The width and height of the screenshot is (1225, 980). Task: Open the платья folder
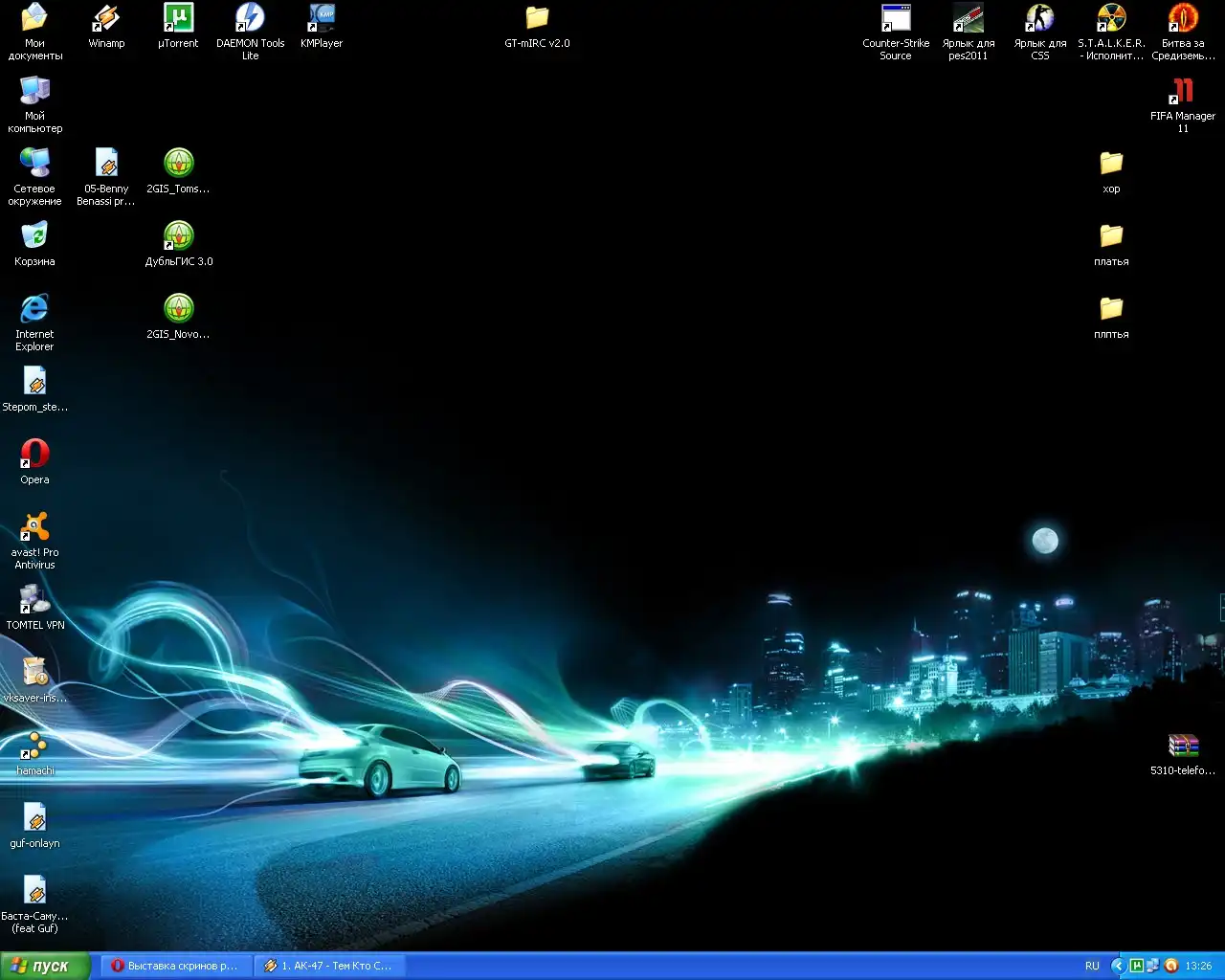pyautogui.click(x=1111, y=236)
